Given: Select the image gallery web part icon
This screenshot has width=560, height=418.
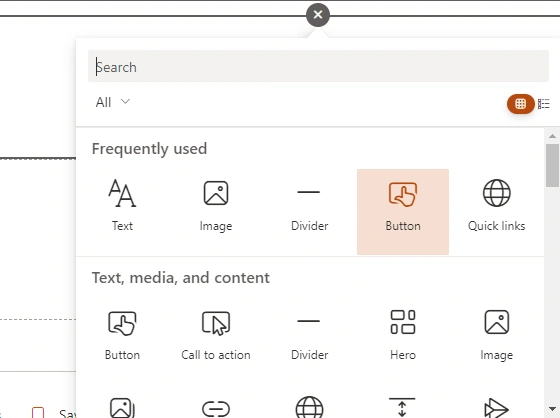Looking at the screenshot, I should [x=122, y=407].
